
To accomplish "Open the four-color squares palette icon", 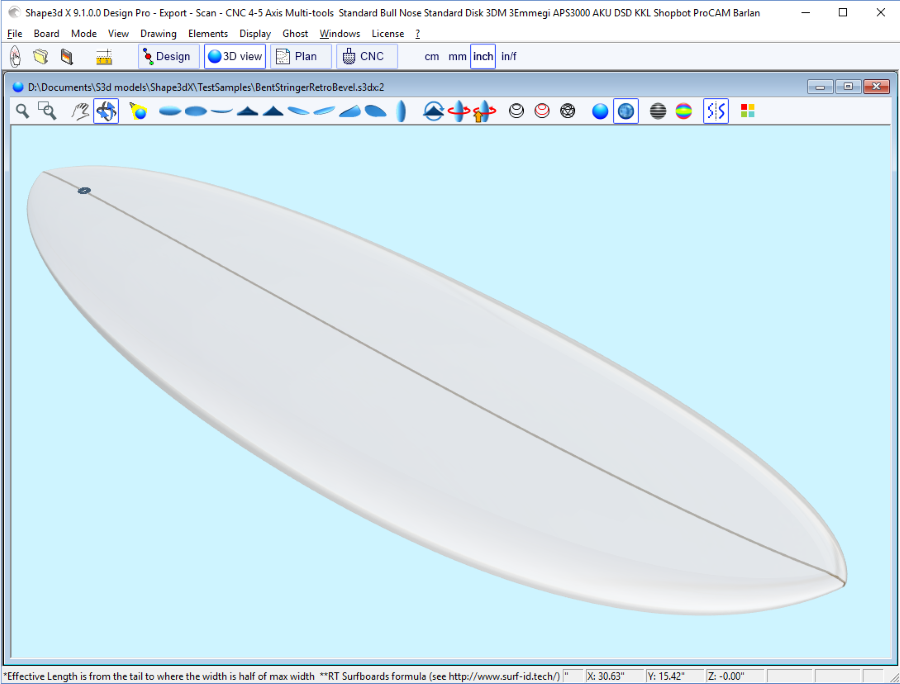I will (x=748, y=111).
